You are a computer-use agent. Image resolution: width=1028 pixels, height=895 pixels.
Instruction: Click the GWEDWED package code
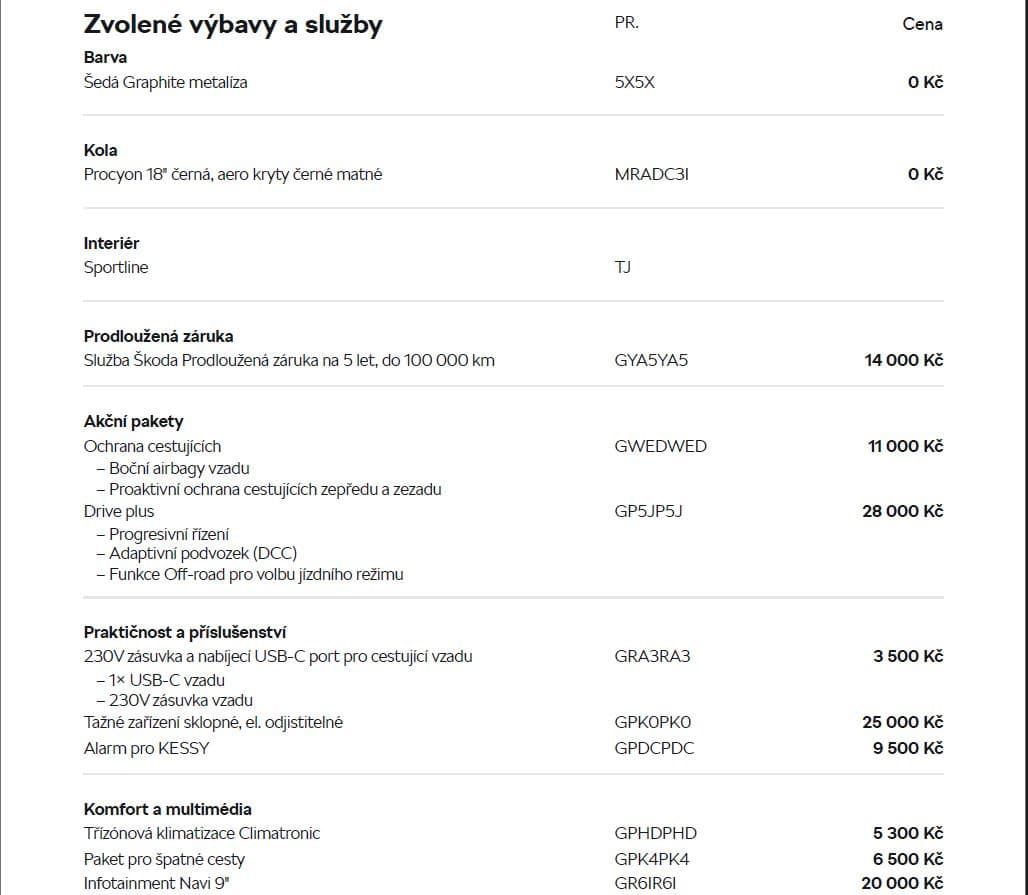(660, 447)
